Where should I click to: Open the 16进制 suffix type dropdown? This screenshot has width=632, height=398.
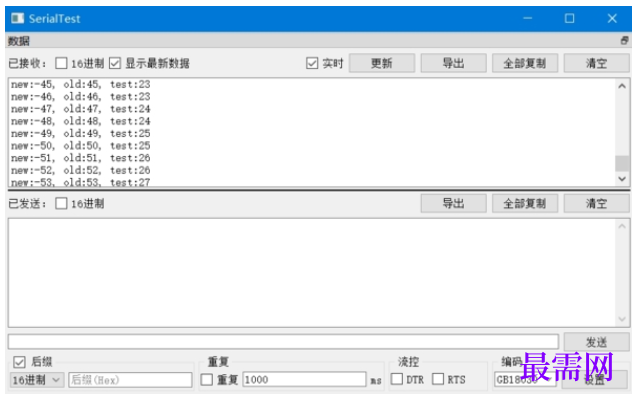click(37, 380)
